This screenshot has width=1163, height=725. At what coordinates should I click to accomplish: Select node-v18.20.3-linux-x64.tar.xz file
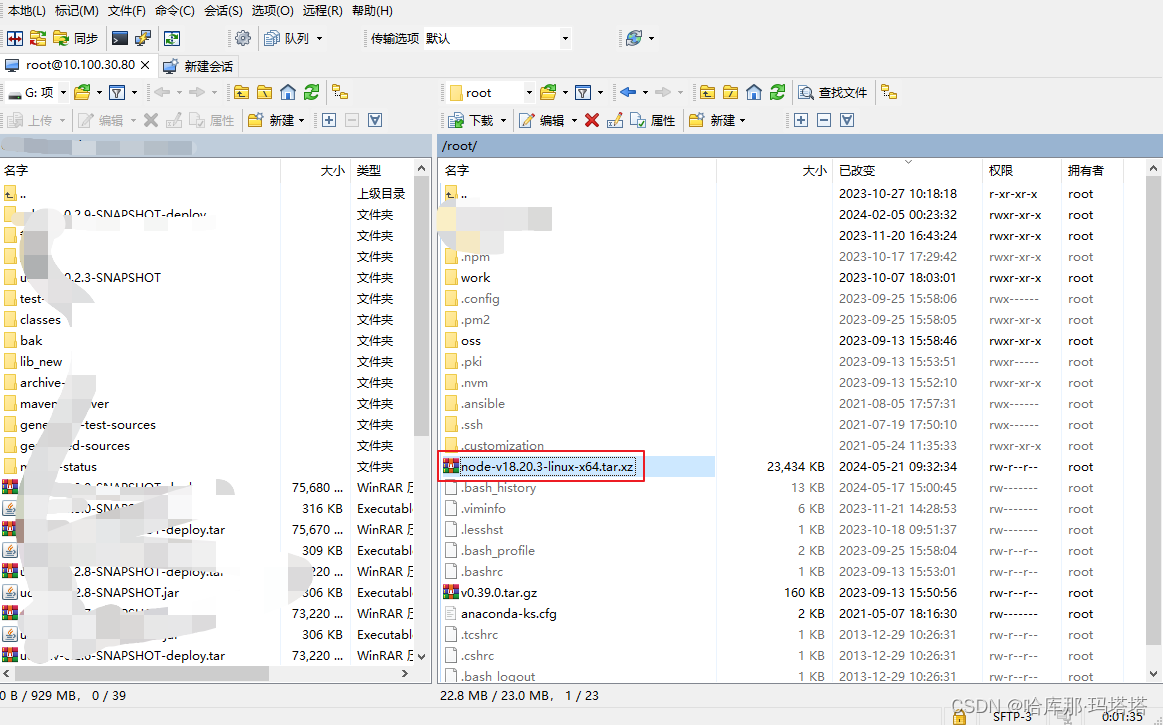coord(547,467)
